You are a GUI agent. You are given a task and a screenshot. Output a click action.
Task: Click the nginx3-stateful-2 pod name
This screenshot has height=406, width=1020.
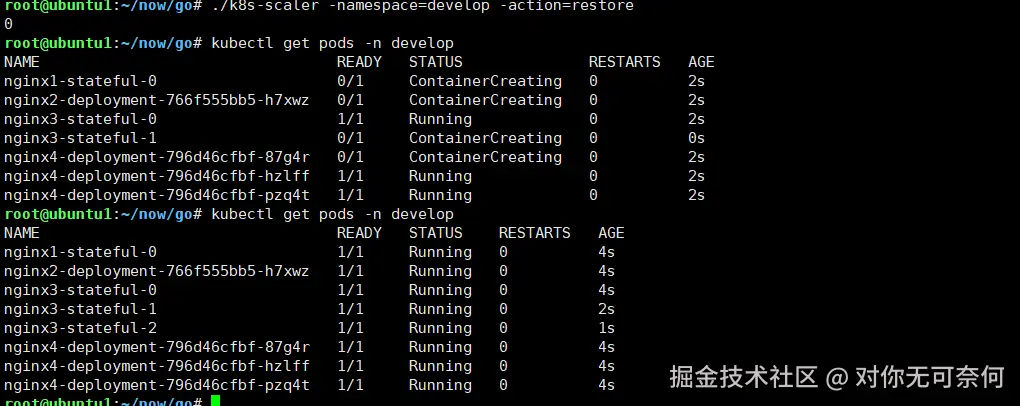80,328
